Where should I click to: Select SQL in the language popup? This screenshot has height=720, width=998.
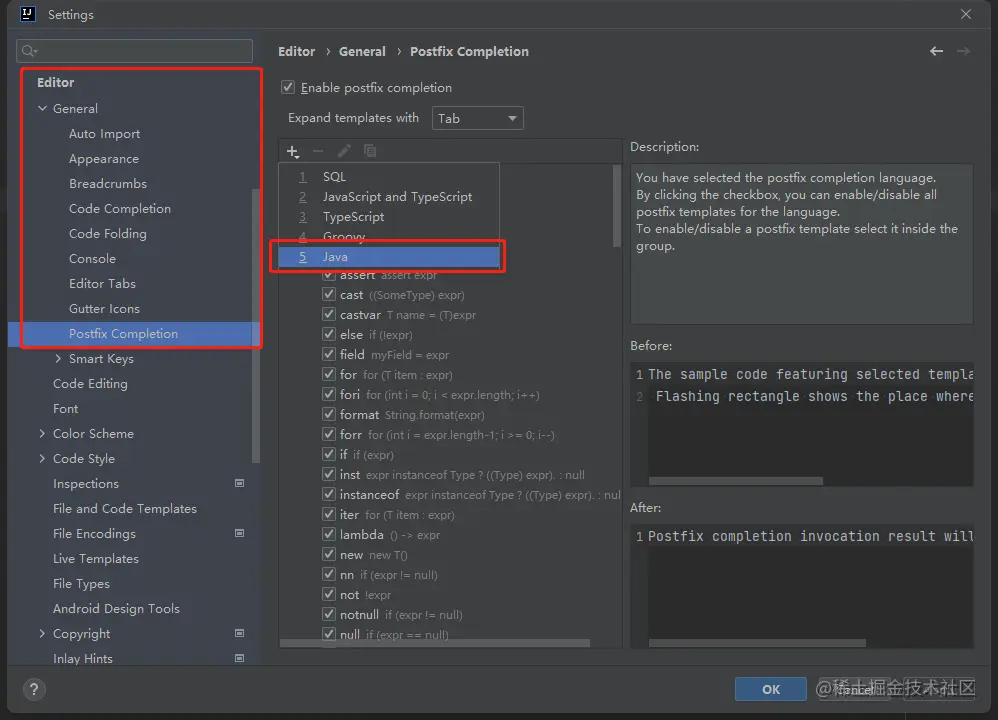[389, 176]
